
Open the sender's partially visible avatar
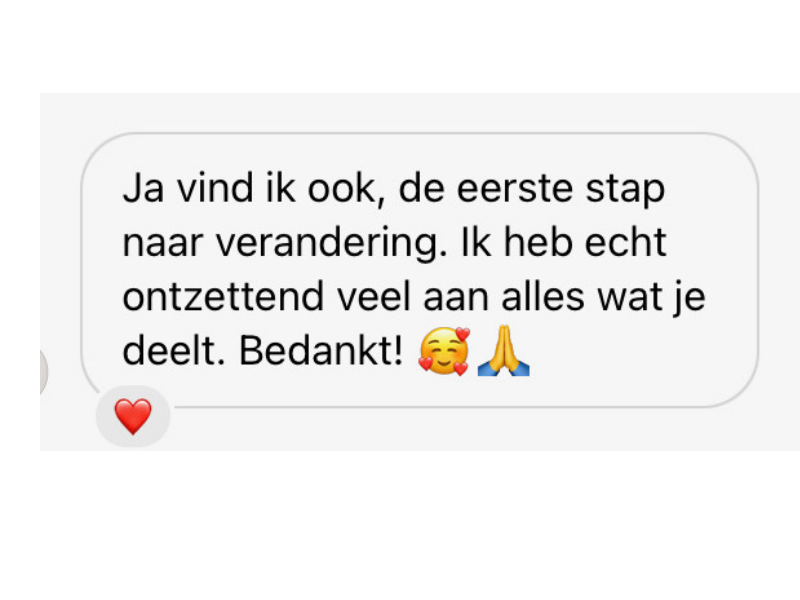point(43,370)
